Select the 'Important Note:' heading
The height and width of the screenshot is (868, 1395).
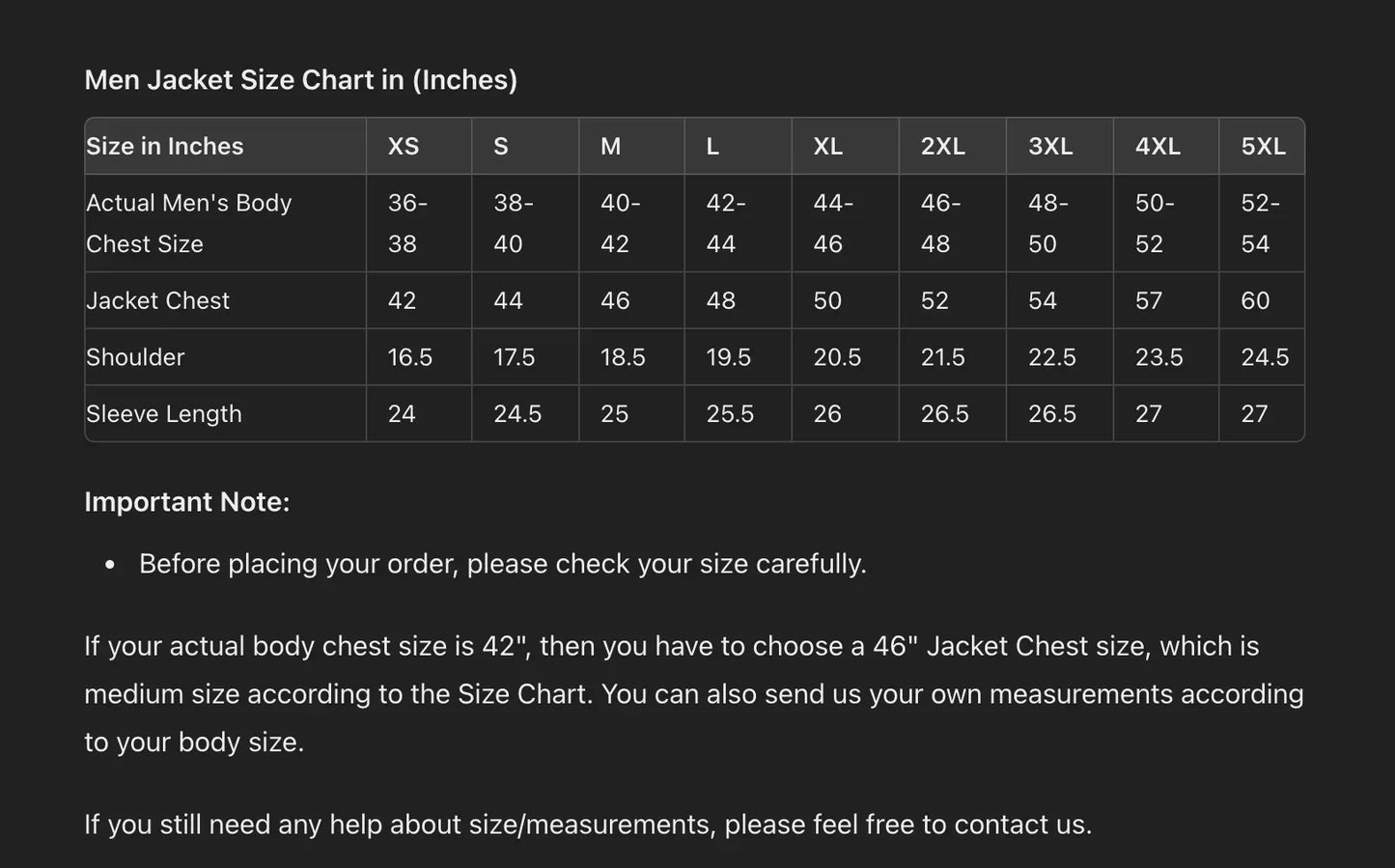(187, 502)
